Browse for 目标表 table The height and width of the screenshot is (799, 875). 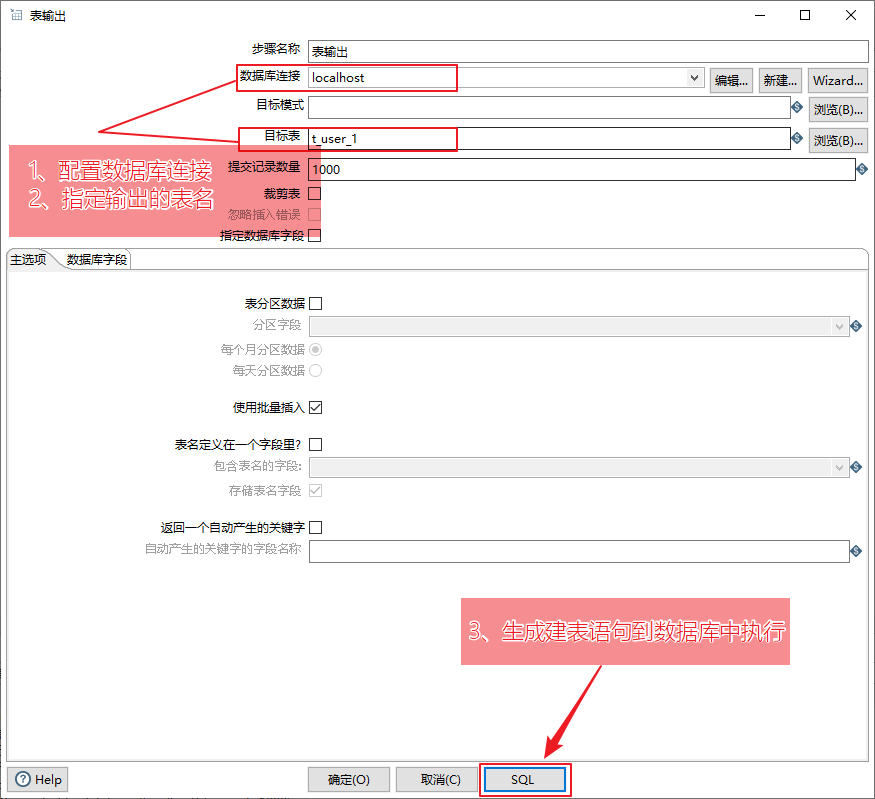click(838, 140)
